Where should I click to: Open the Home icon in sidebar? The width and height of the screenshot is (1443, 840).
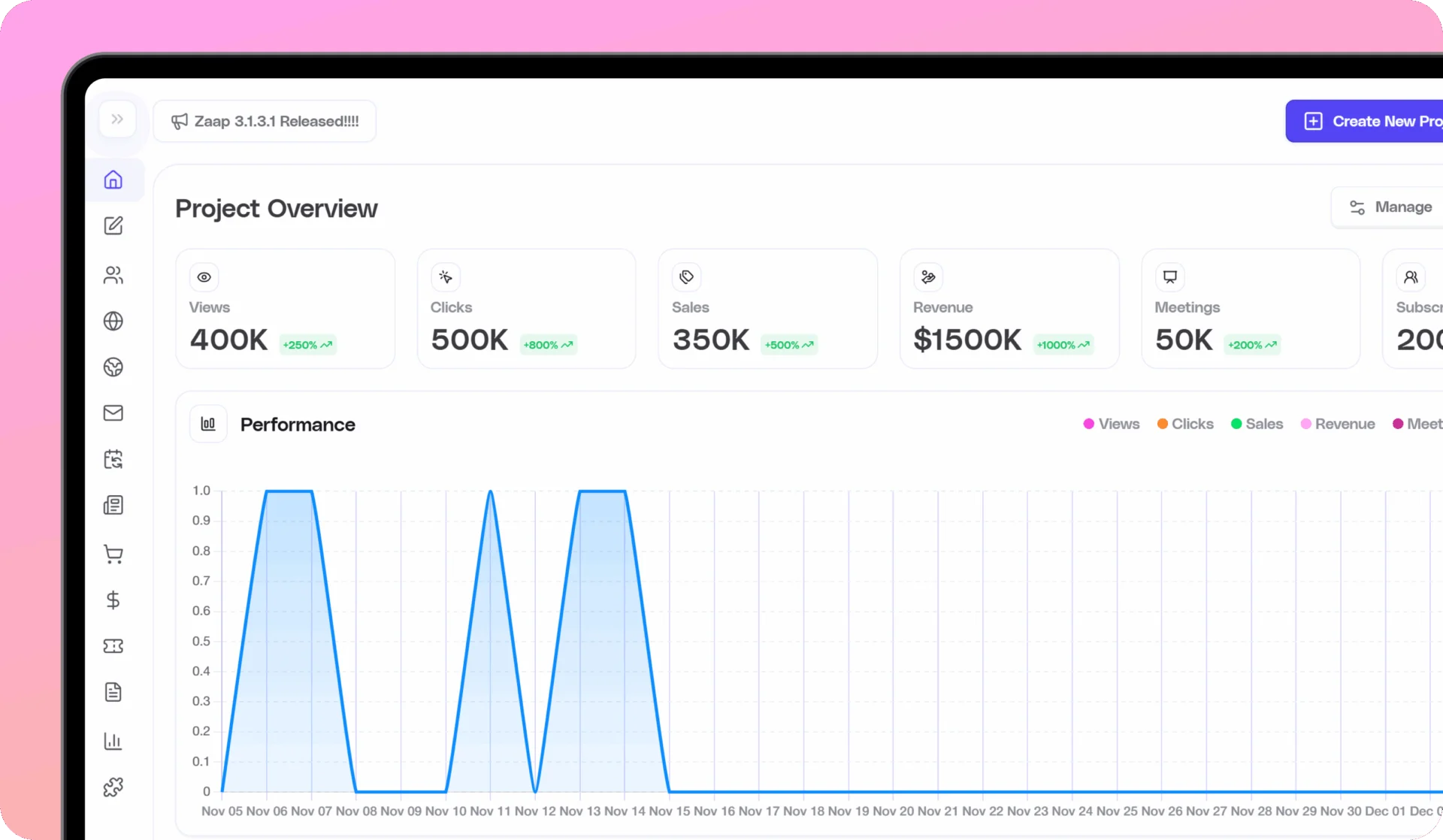pos(113,180)
